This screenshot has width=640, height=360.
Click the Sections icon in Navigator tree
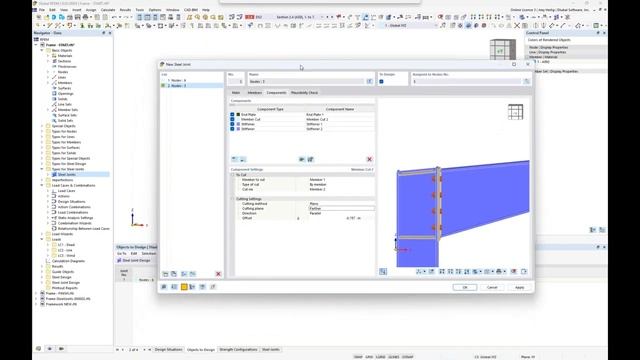coord(54,61)
